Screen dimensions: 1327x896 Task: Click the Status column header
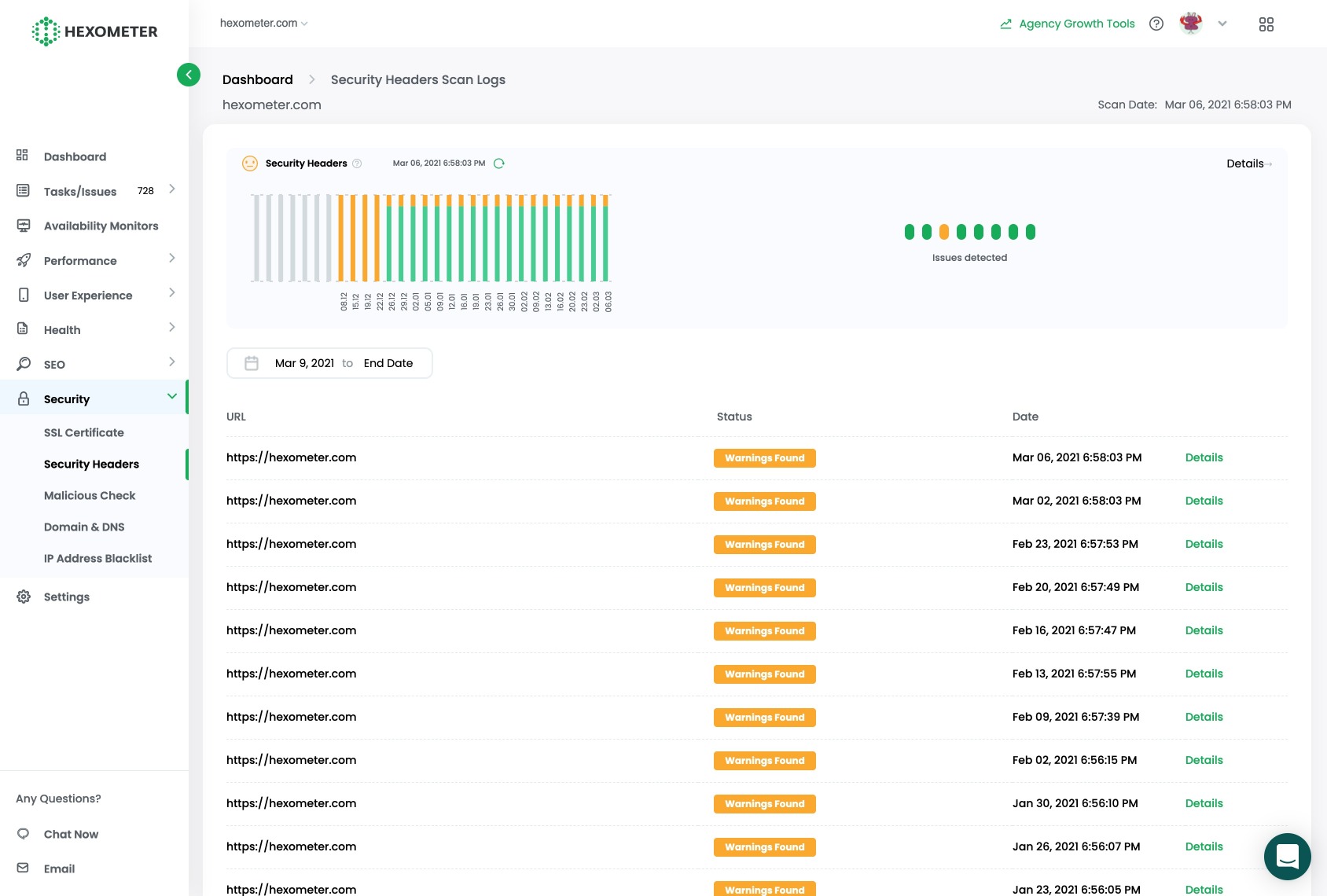pyautogui.click(x=734, y=417)
